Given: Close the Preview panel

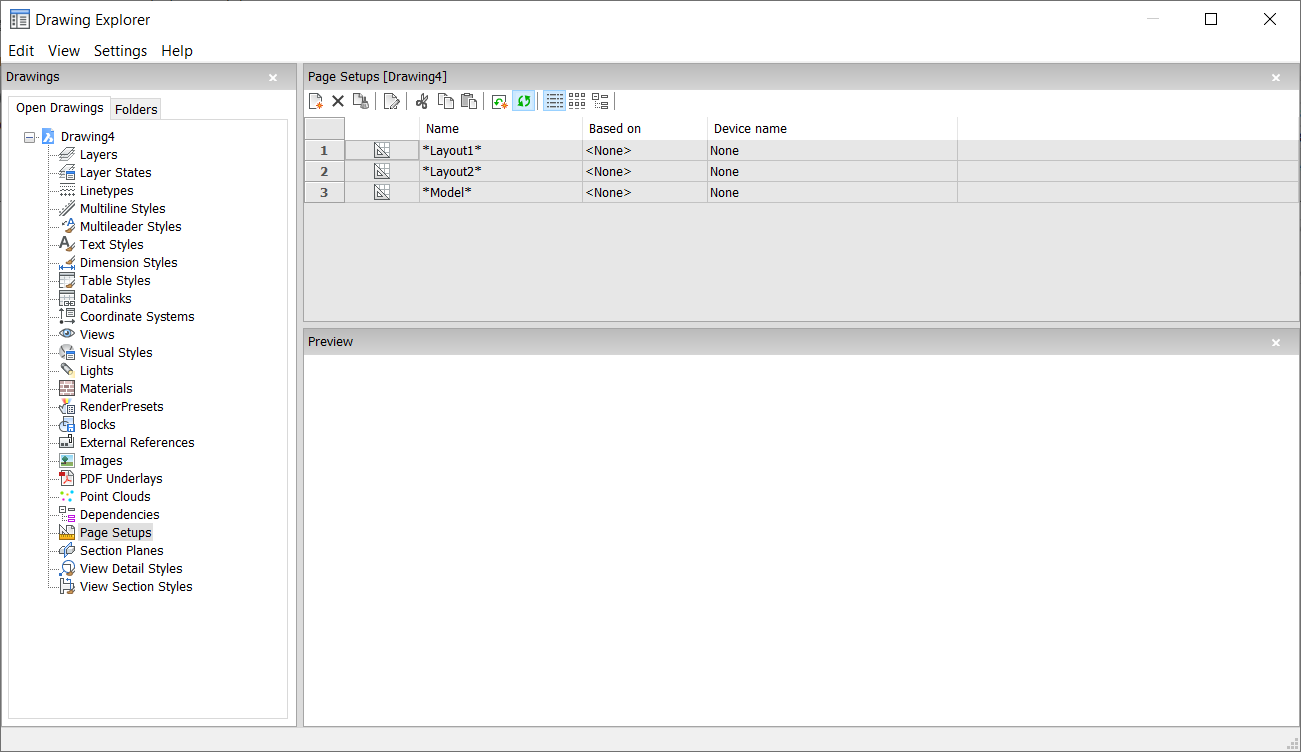Looking at the screenshot, I should (1275, 342).
